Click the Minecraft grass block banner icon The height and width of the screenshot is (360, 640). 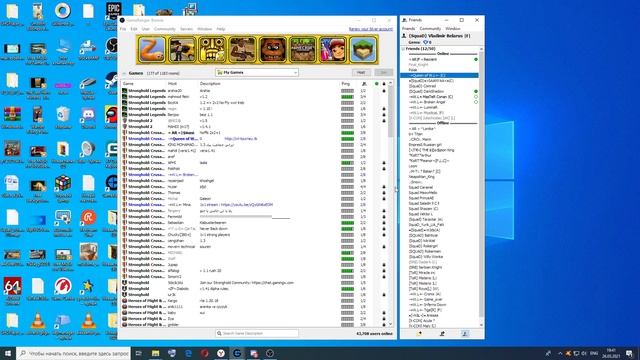363,49
